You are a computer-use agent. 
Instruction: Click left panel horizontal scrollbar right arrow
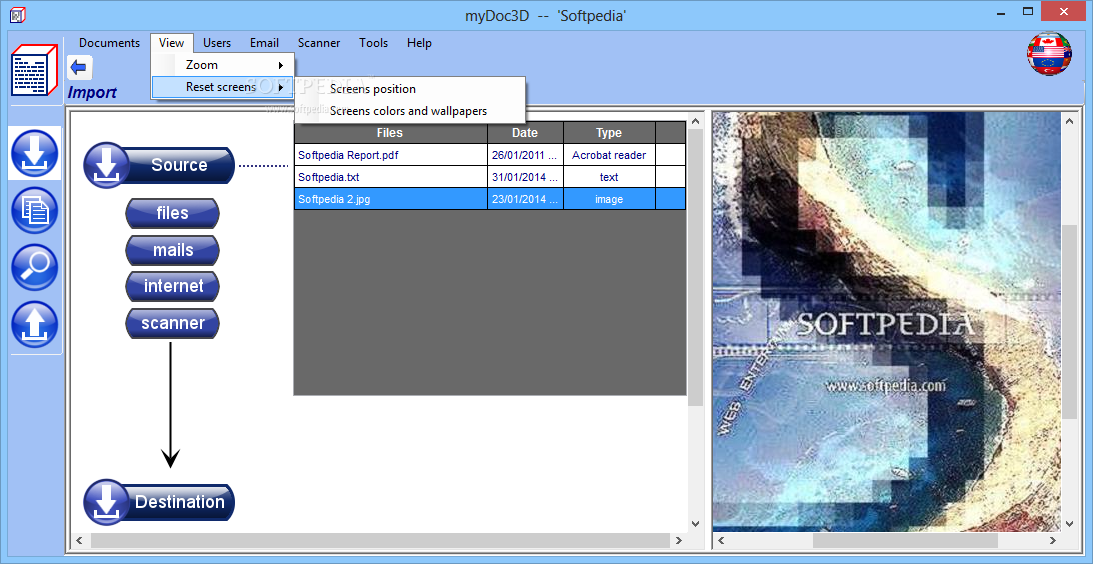(678, 540)
